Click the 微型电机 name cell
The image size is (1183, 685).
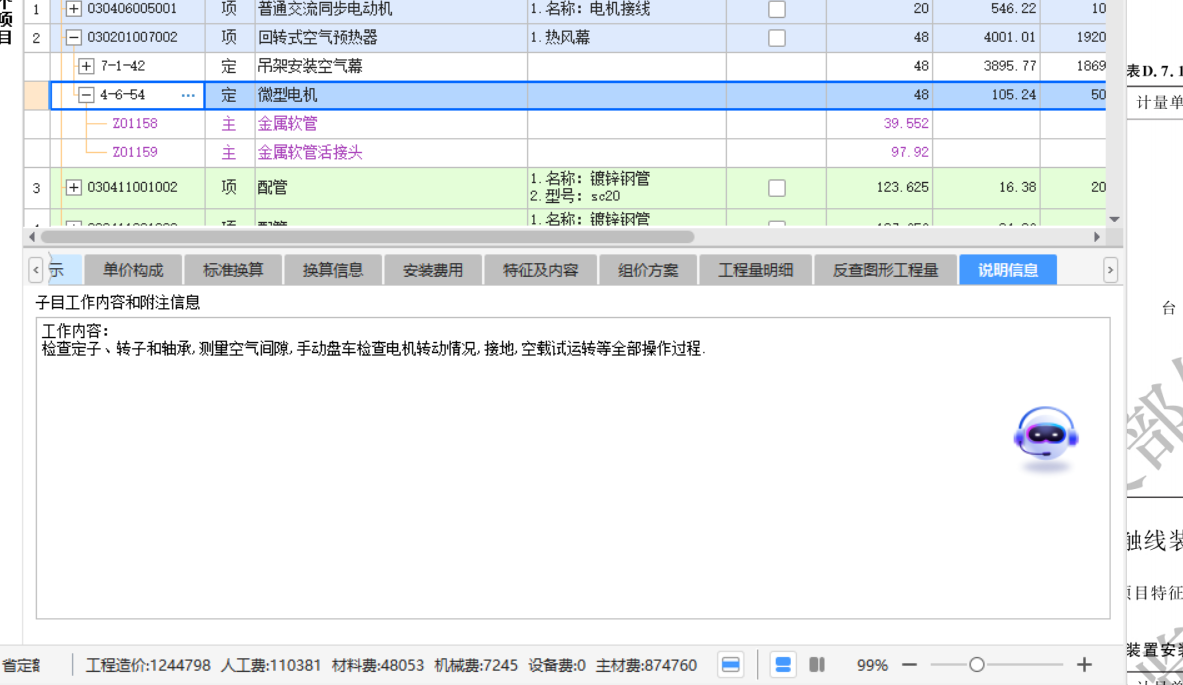[x=391, y=95]
